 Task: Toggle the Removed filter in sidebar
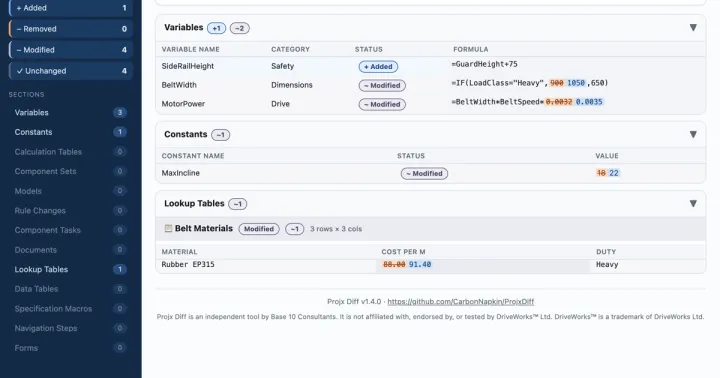[x=71, y=29]
